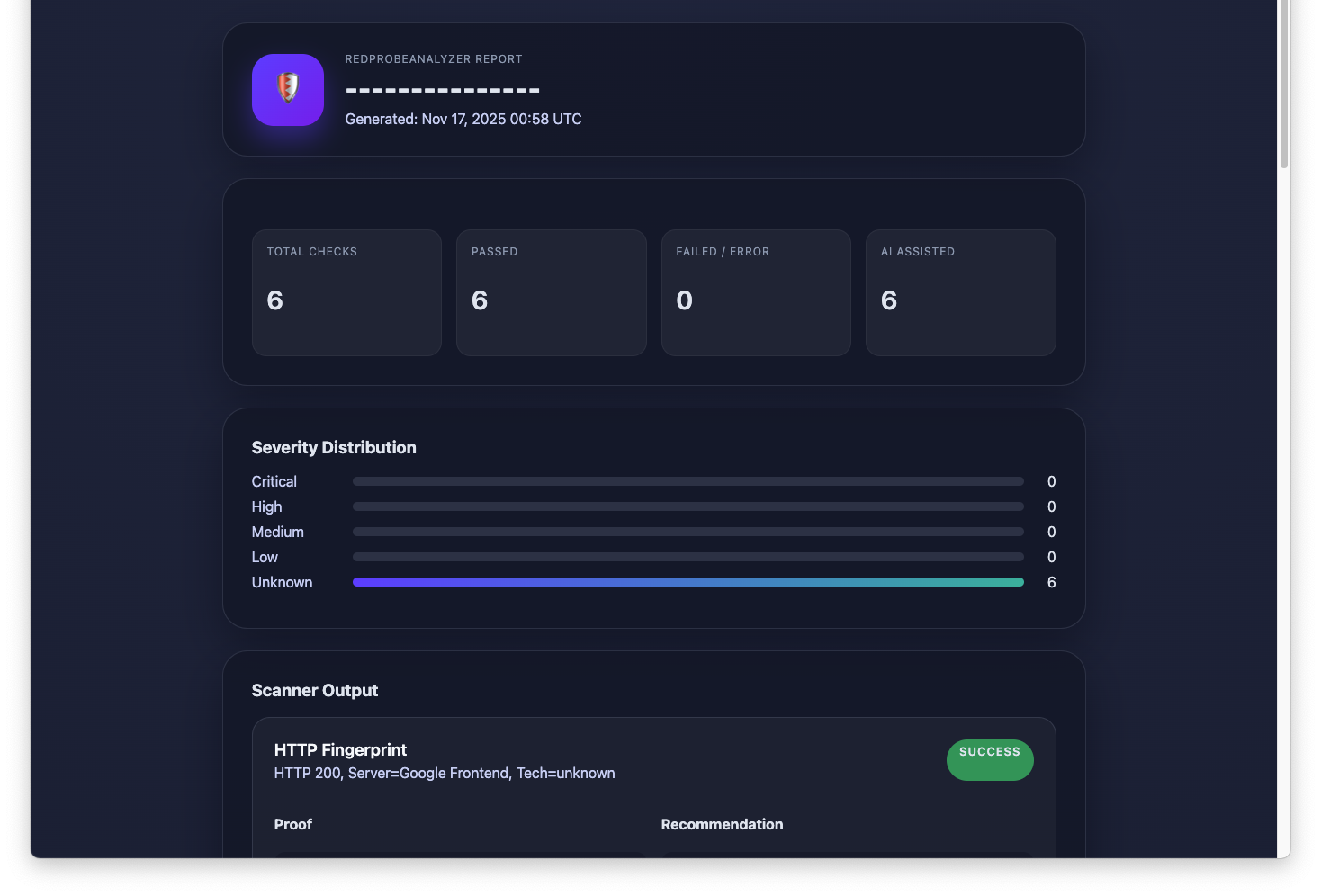Click the Generated date timestamp text

click(x=463, y=119)
